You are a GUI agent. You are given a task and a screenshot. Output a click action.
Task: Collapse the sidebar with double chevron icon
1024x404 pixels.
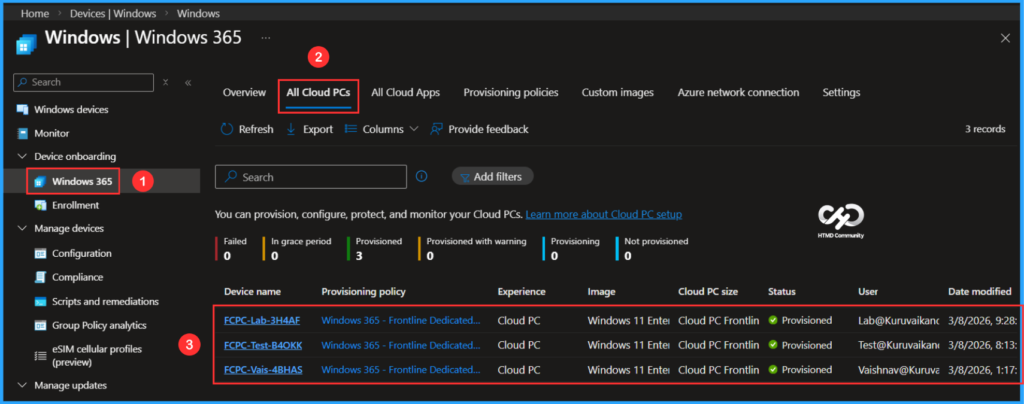click(188, 82)
